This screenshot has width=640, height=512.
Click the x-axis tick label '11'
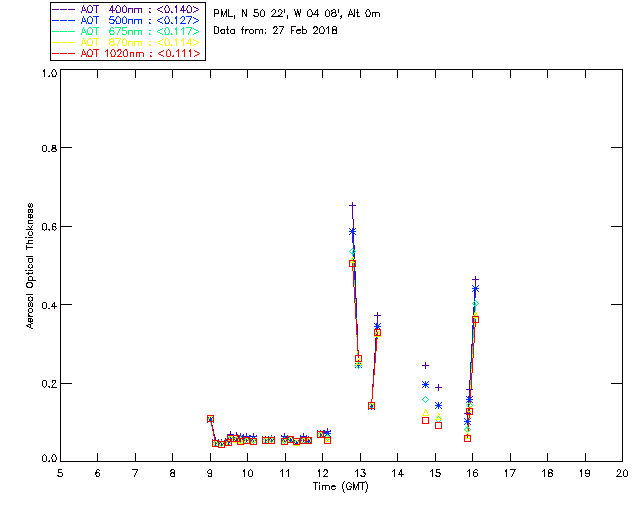285,473
